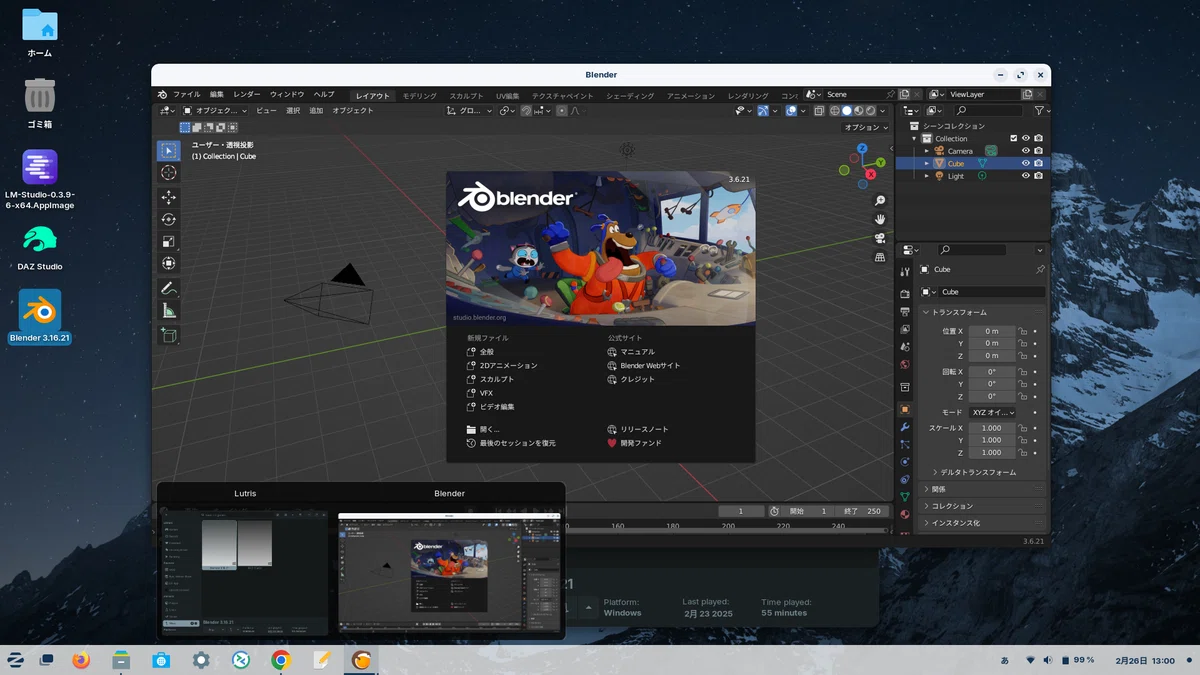Click the red X axis of navigation gizmo
The width and height of the screenshot is (1200, 675).
coord(871,174)
